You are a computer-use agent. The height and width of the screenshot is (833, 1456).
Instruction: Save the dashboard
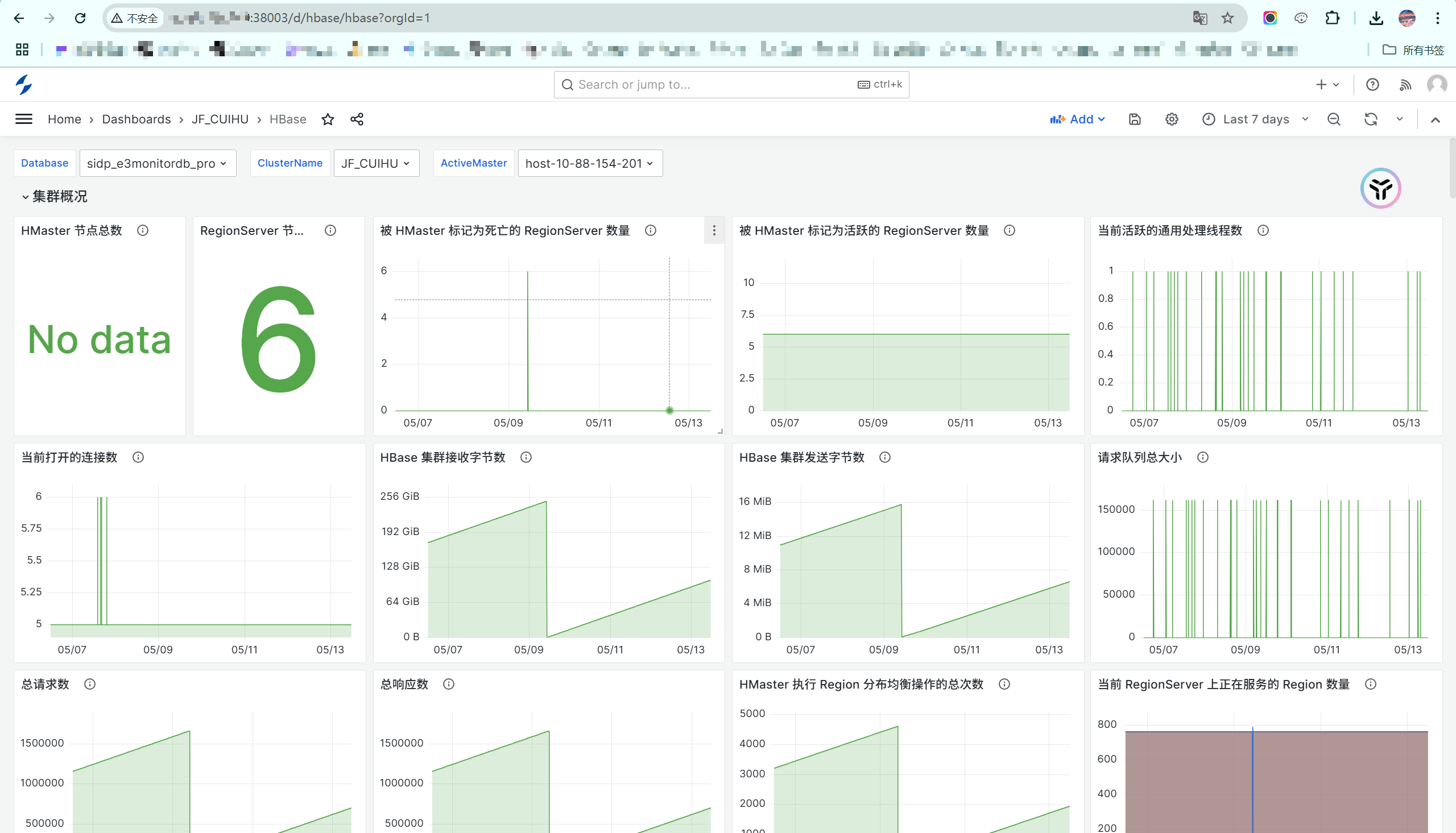pos(1135,119)
